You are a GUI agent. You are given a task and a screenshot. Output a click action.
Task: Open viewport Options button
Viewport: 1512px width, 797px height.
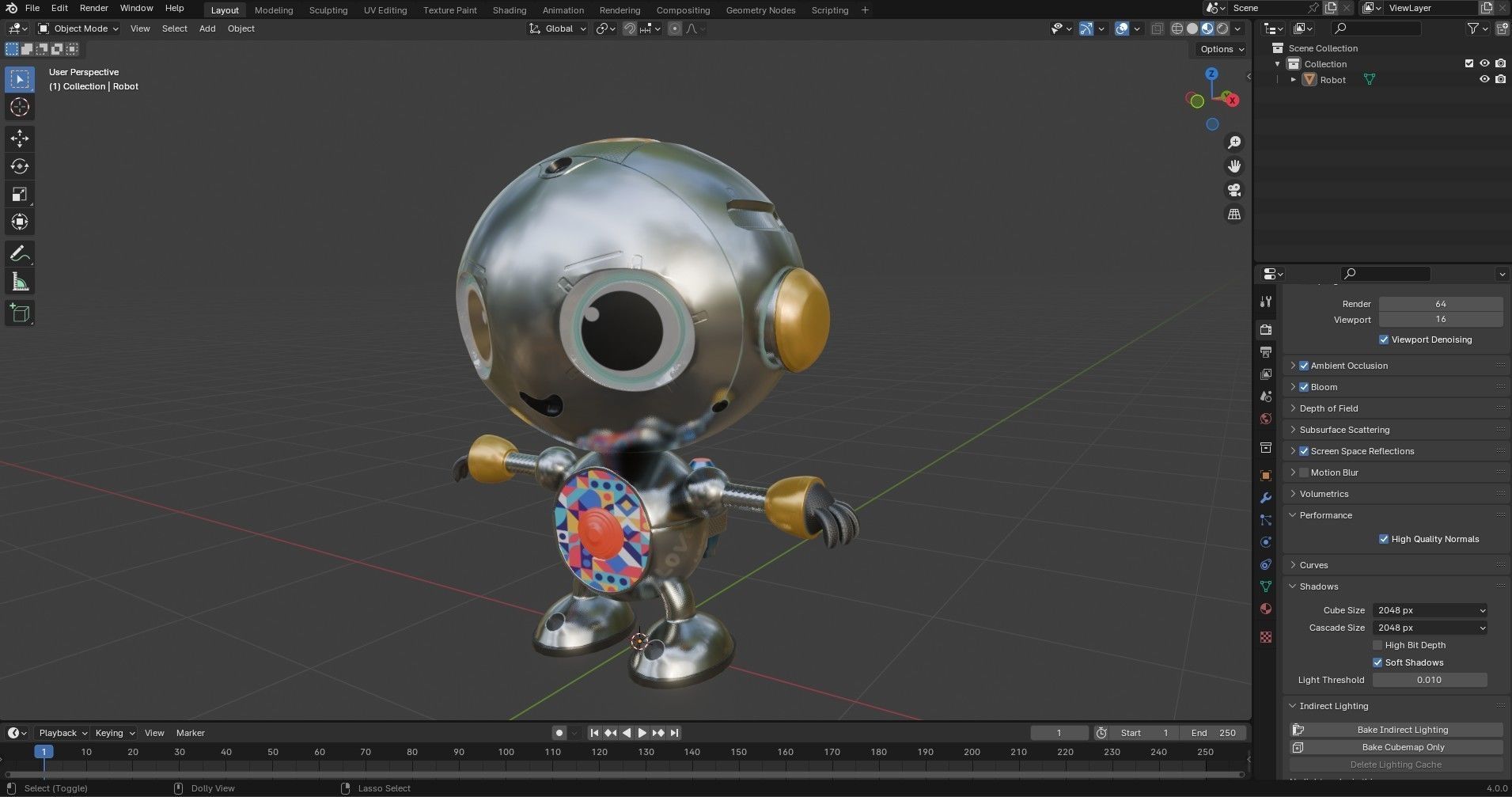[1221, 49]
